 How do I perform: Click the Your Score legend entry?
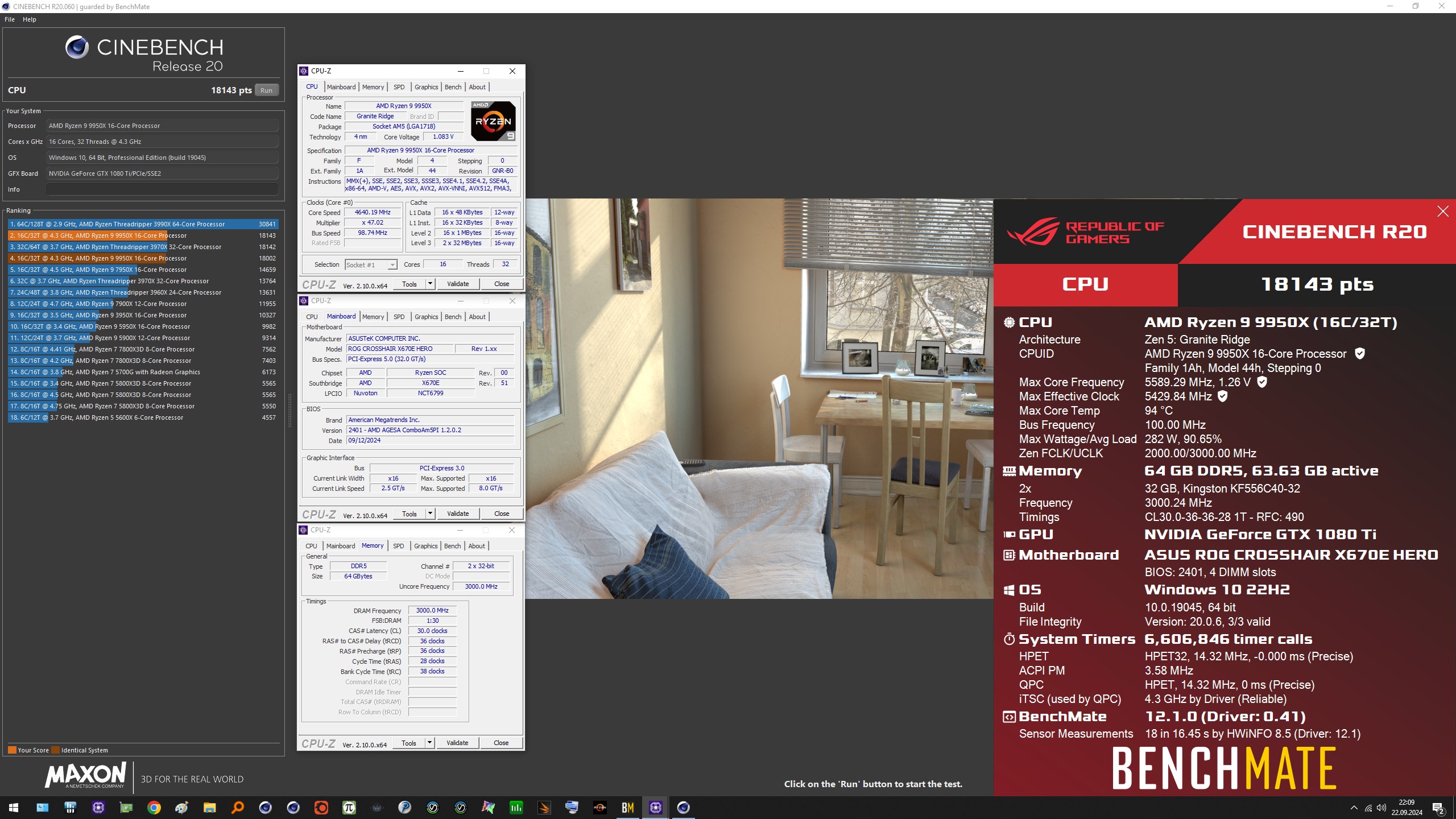click(x=28, y=750)
